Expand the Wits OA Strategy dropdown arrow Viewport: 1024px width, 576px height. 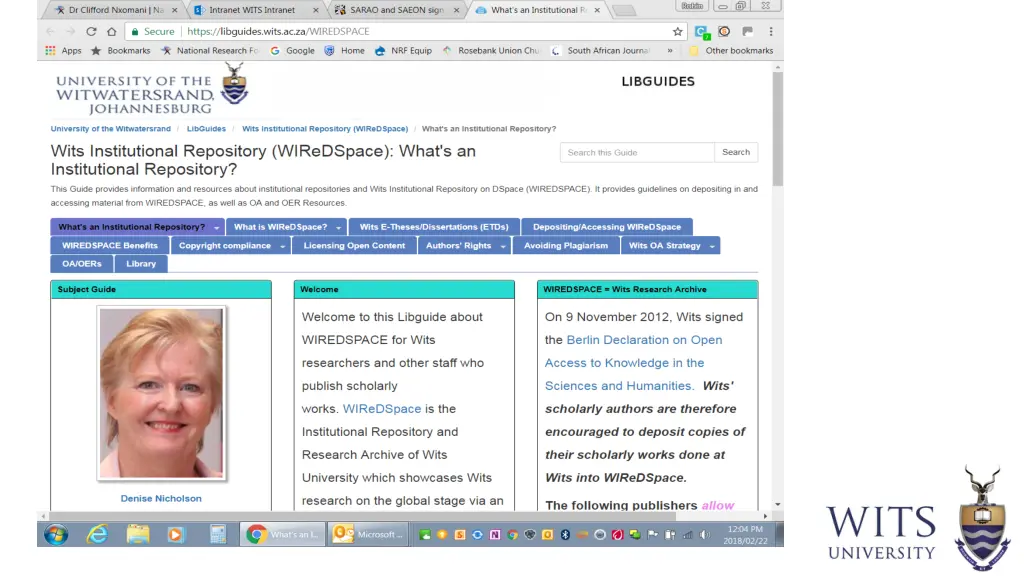(x=712, y=246)
